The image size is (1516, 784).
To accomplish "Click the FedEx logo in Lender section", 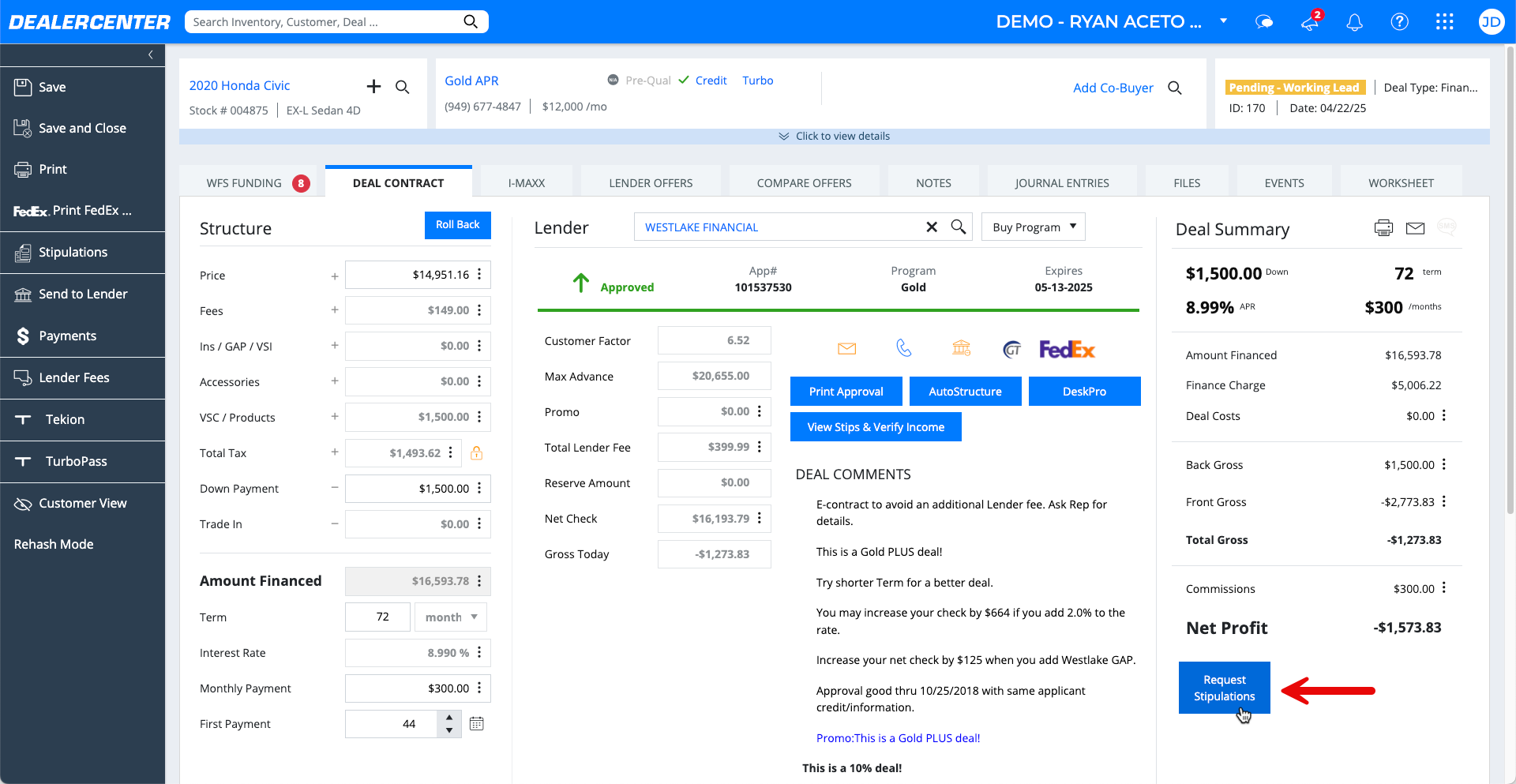I will (1067, 349).
